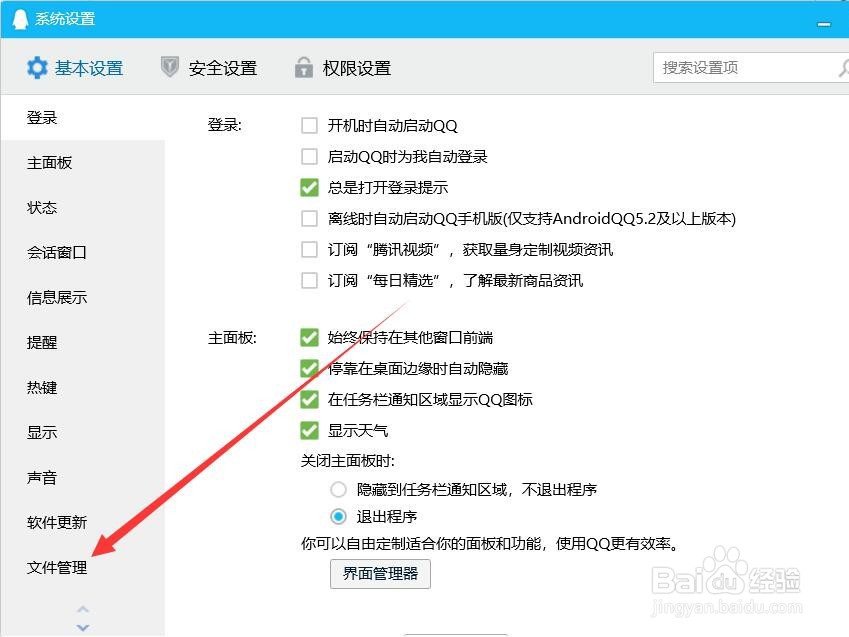Image resolution: width=849 pixels, height=637 pixels.
Task: Enable 离线时自动启动QQ手机版 checkbox
Action: click(309, 219)
